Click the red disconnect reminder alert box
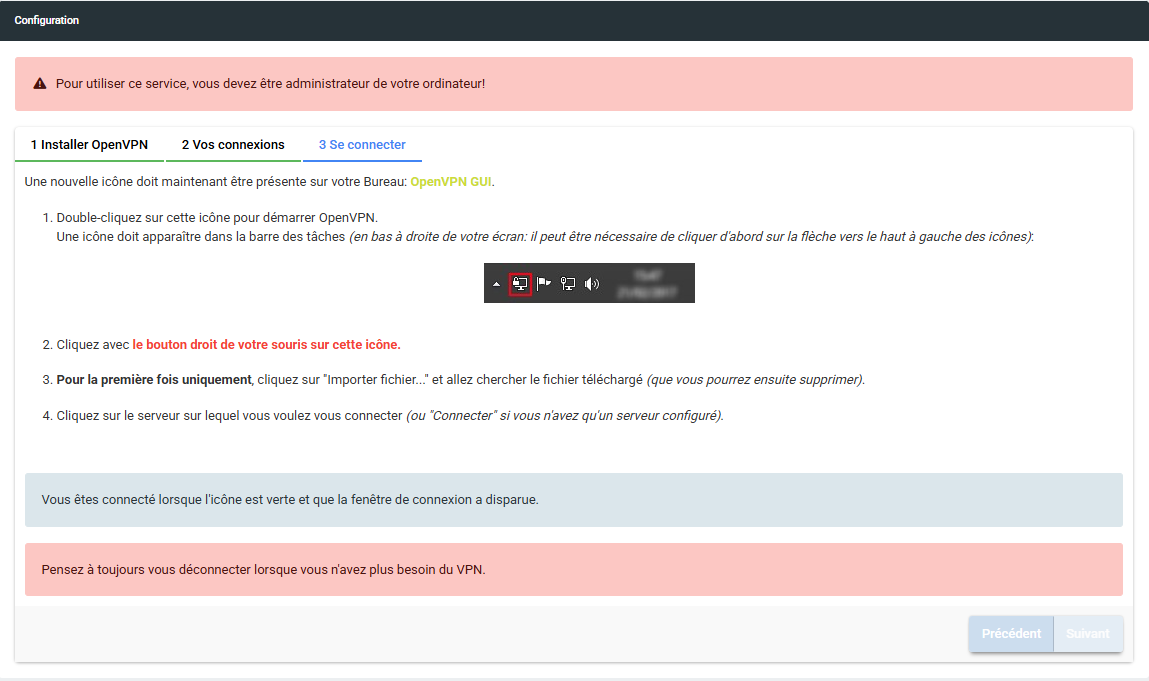This screenshot has width=1149, height=681. tap(573, 570)
